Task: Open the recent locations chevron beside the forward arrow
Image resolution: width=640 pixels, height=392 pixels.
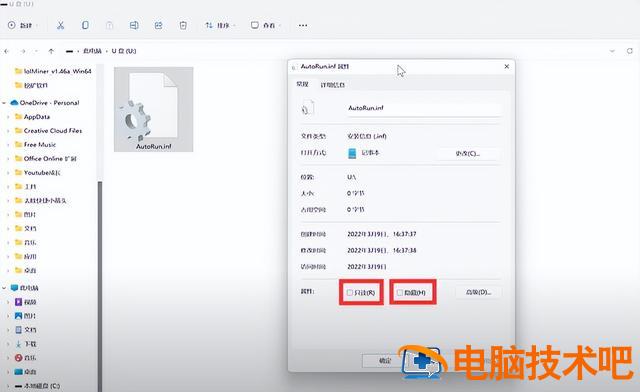Action: coord(36,51)
